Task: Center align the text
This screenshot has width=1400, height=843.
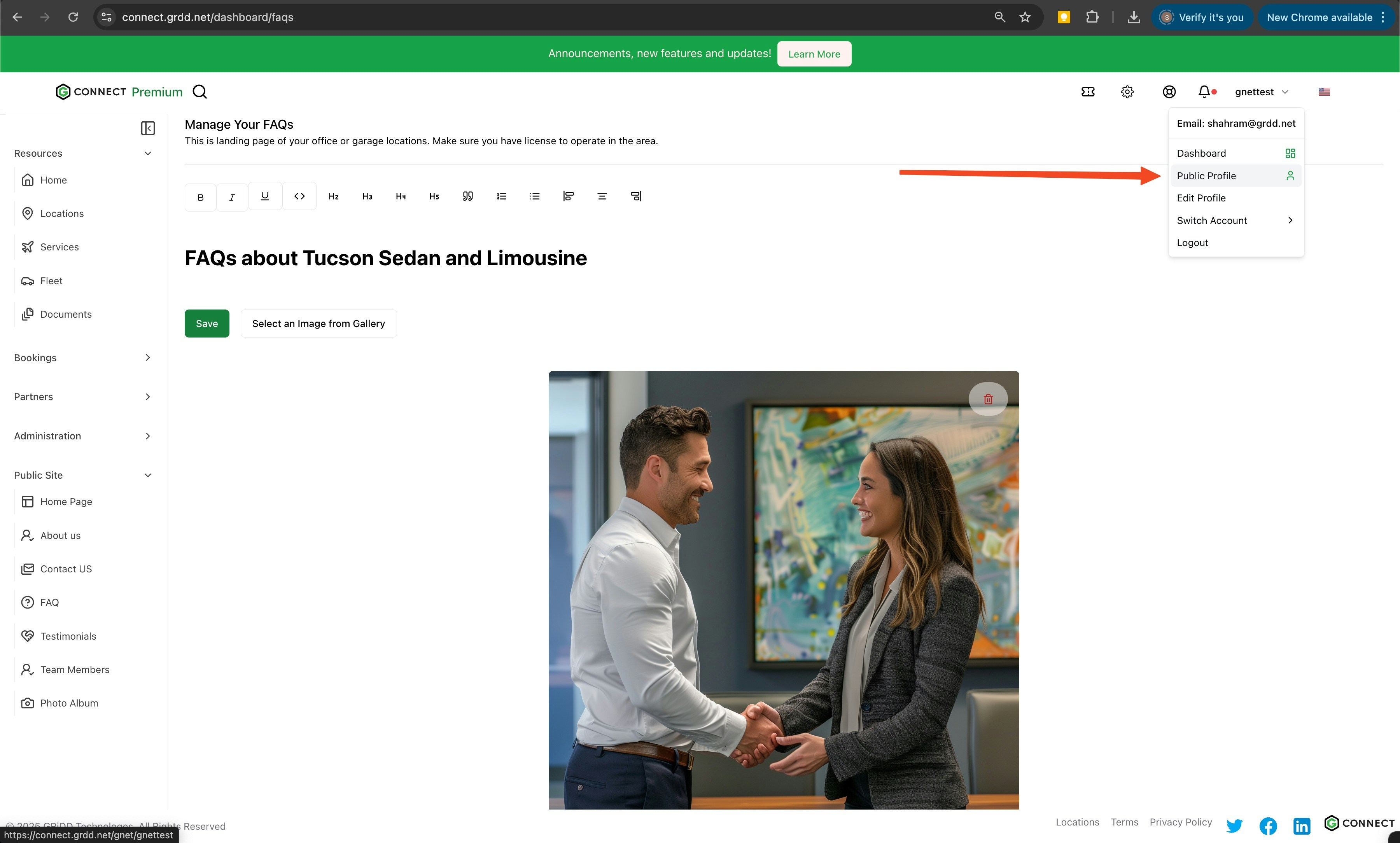Action: (x=602, y=196)
